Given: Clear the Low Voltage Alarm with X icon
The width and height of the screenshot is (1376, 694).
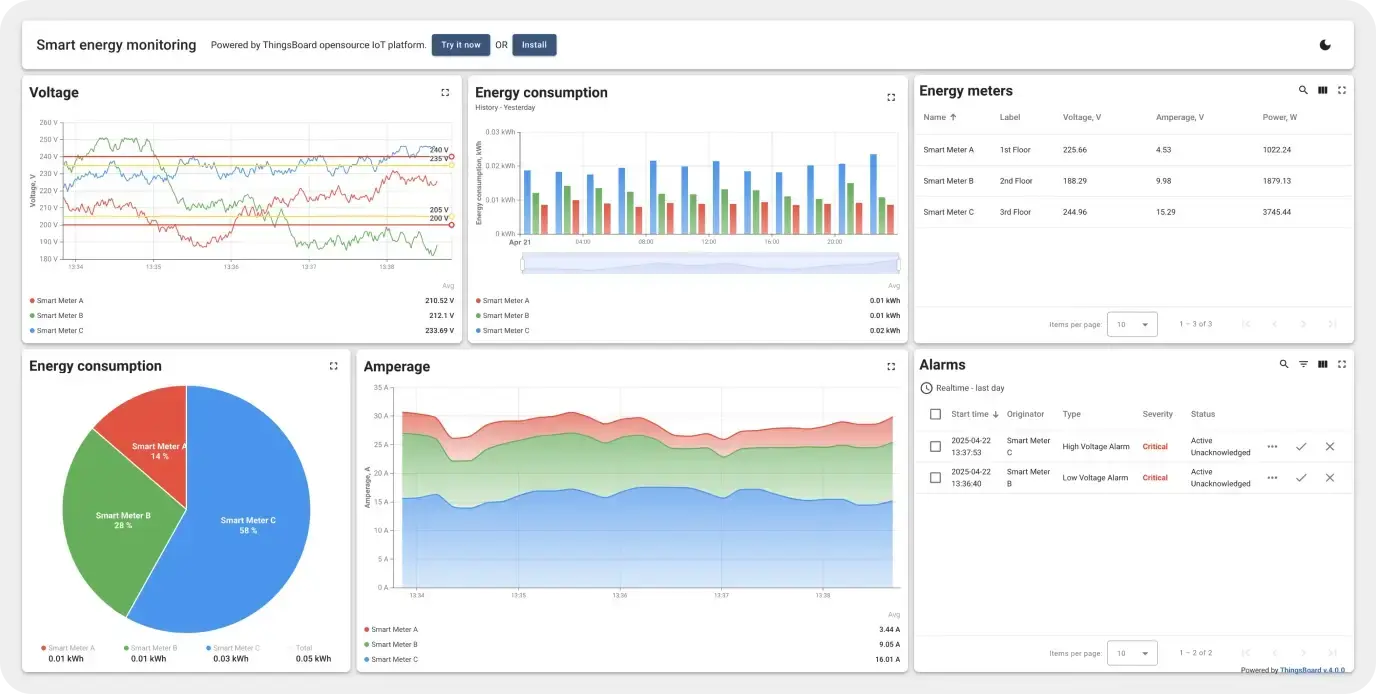Looking at the screenshot, I should (x=1330, y=478).
